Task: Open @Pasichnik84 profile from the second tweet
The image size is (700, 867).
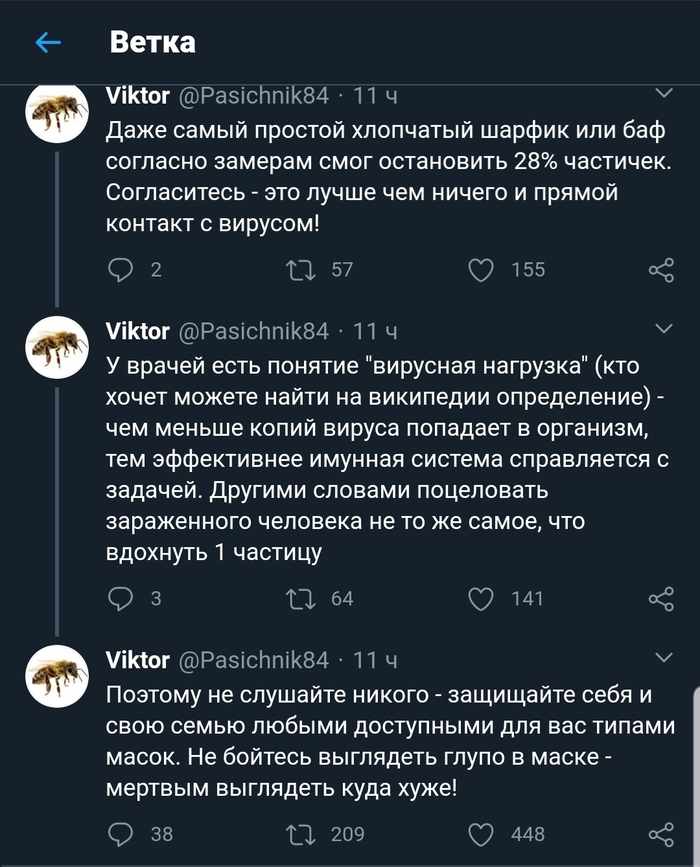Action: click(253, 330)
